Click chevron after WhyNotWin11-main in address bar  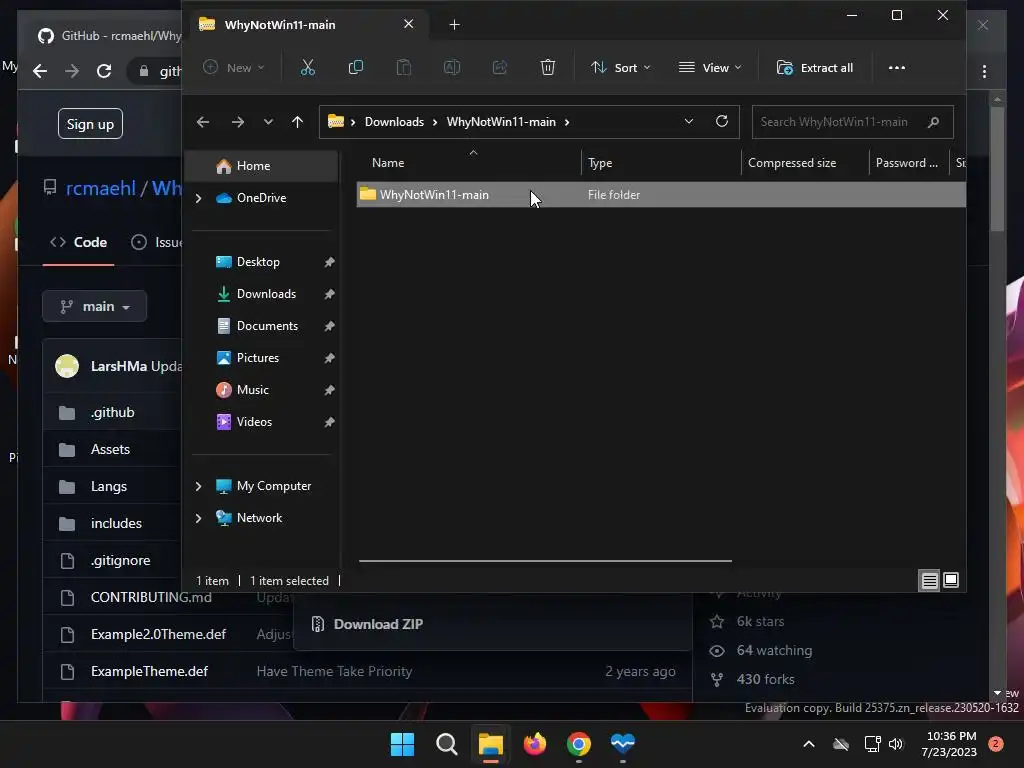[567, 122]
